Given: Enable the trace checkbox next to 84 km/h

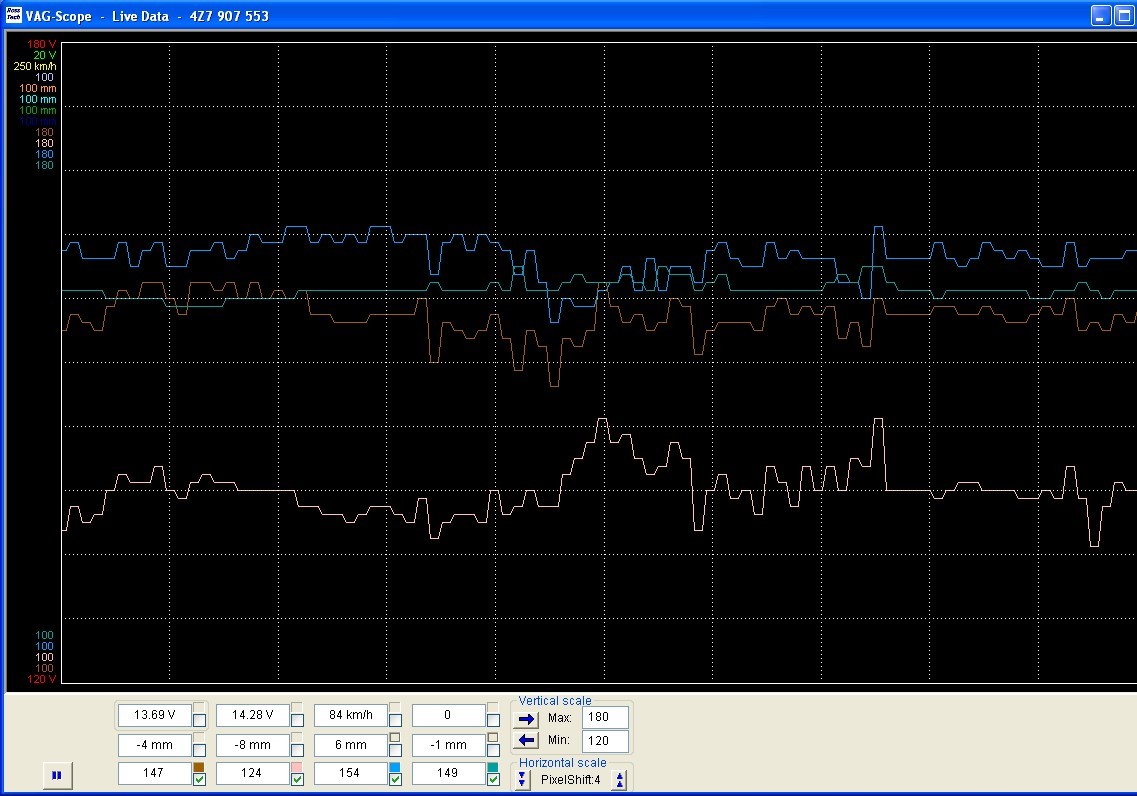Looking at the screenshot, I should point(396,720).
